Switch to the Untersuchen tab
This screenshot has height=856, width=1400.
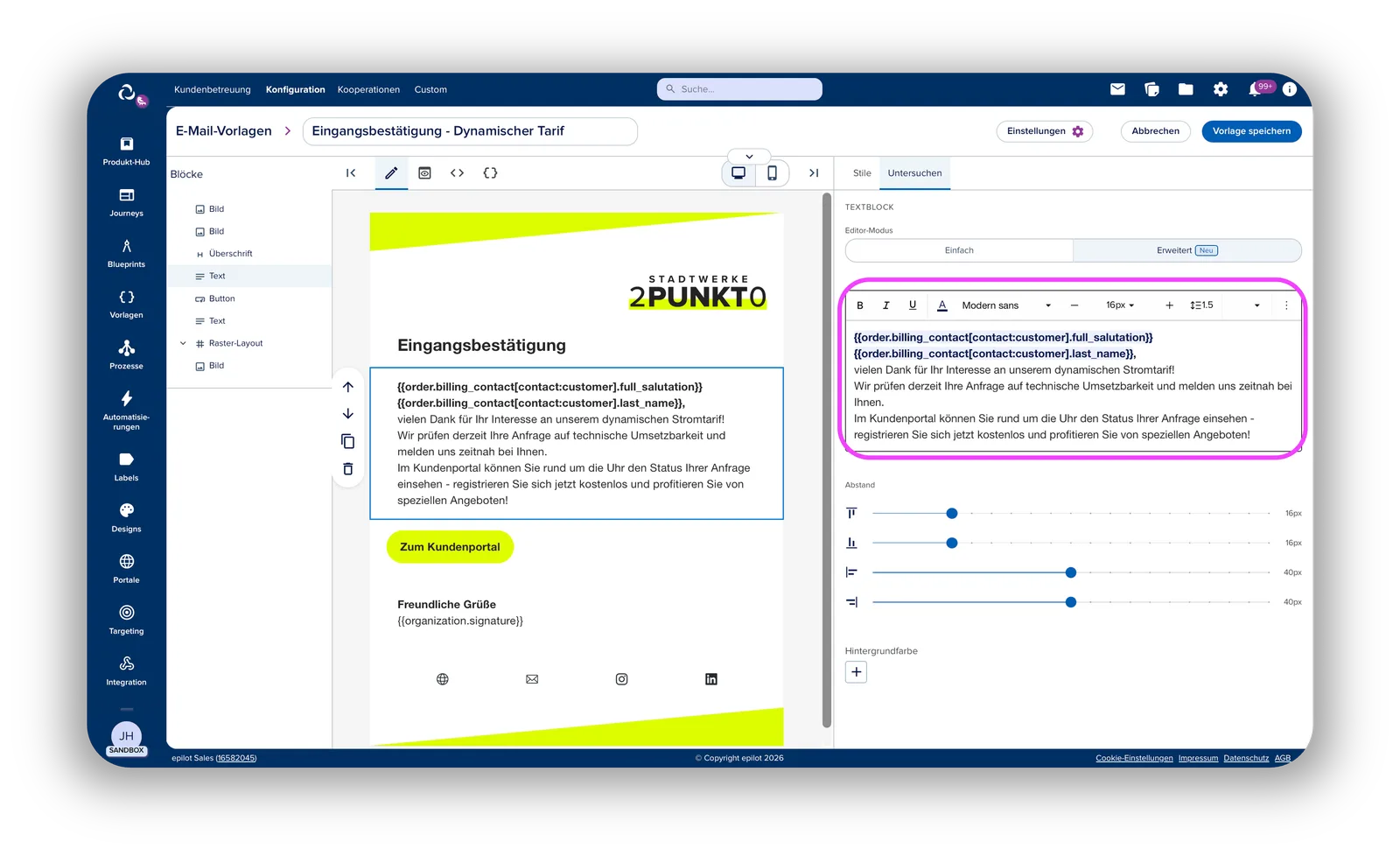point(914,173)
